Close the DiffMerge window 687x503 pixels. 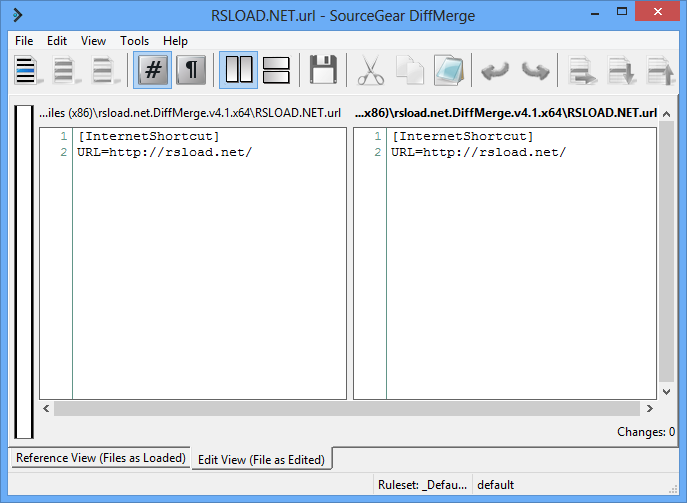(657, 12)
